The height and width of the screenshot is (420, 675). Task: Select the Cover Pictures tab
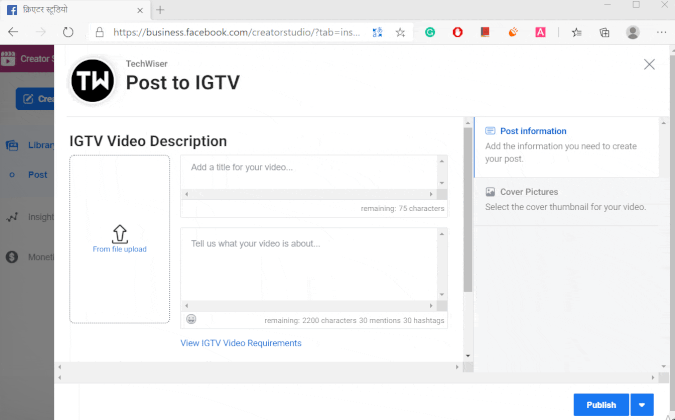tap(567, 201)
